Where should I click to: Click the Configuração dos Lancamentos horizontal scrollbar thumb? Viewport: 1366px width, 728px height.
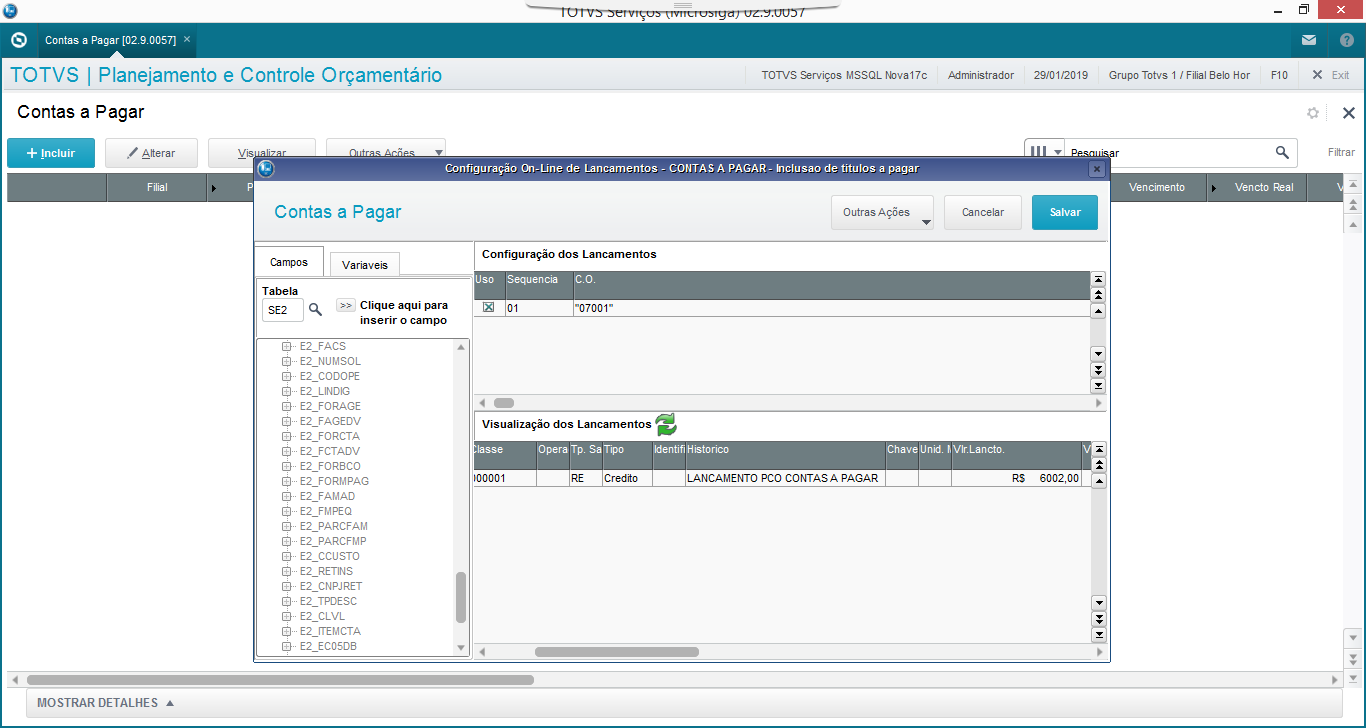coord(503,403)
